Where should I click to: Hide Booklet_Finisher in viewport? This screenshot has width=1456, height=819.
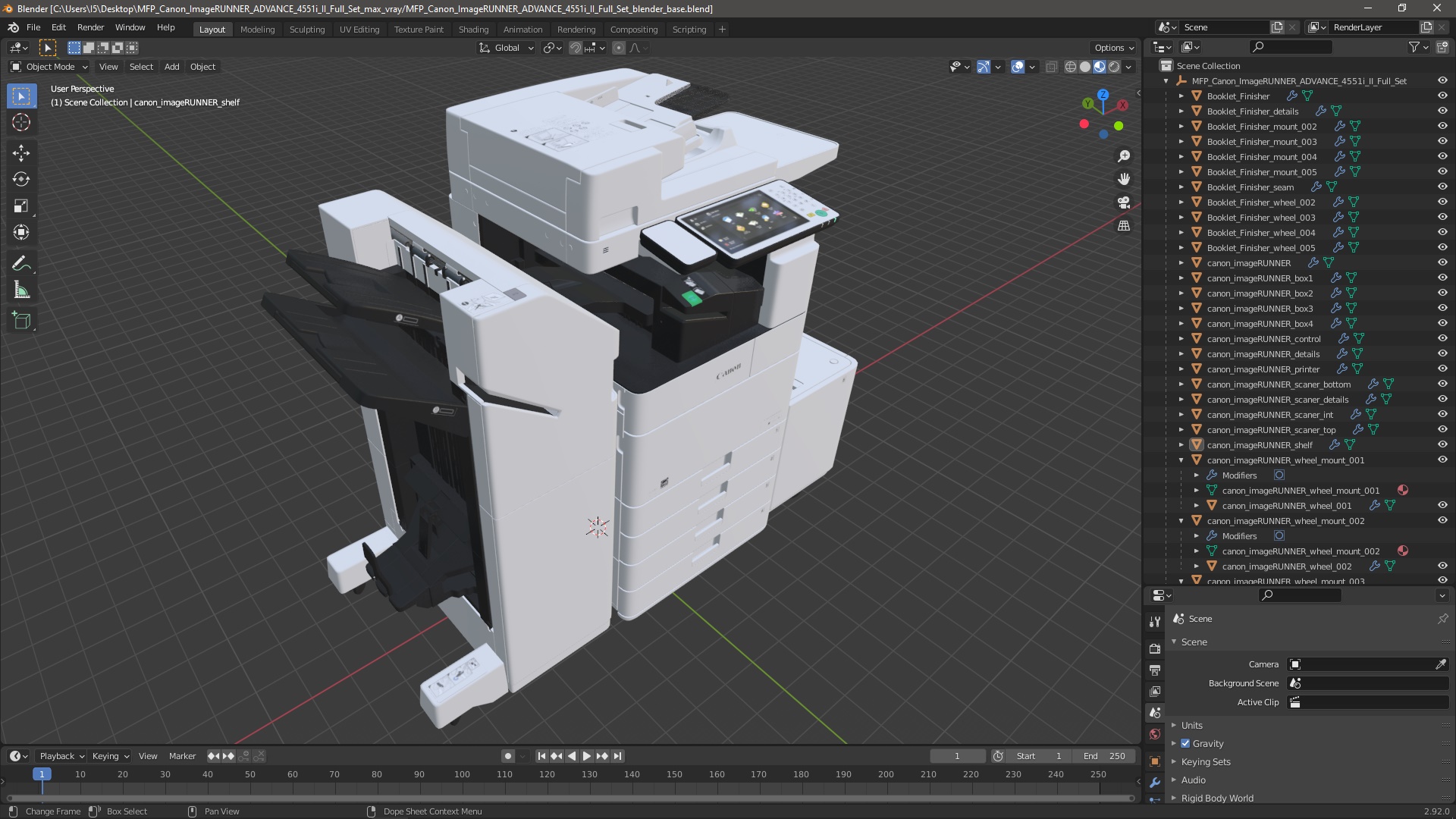coord(1442,96)
